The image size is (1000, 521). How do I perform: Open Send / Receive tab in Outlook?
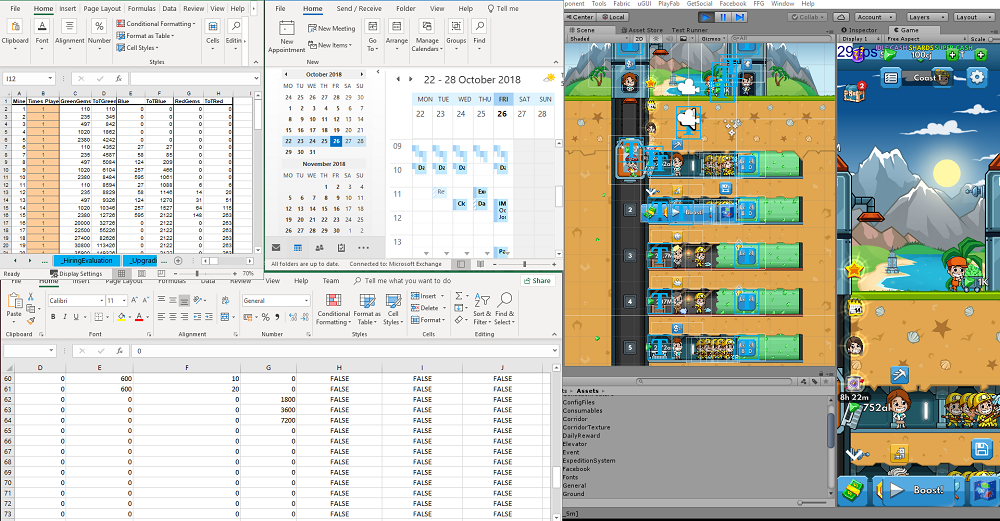click(x=359, y=9)
